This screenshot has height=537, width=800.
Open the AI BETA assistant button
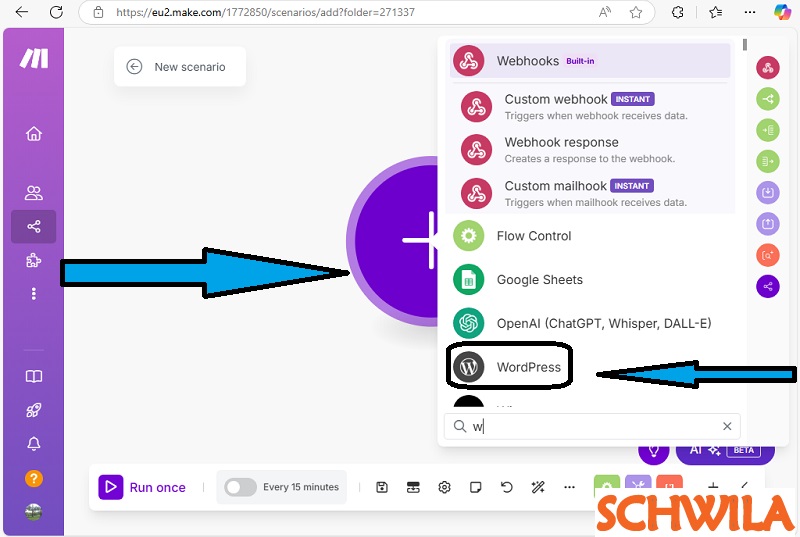725,453
